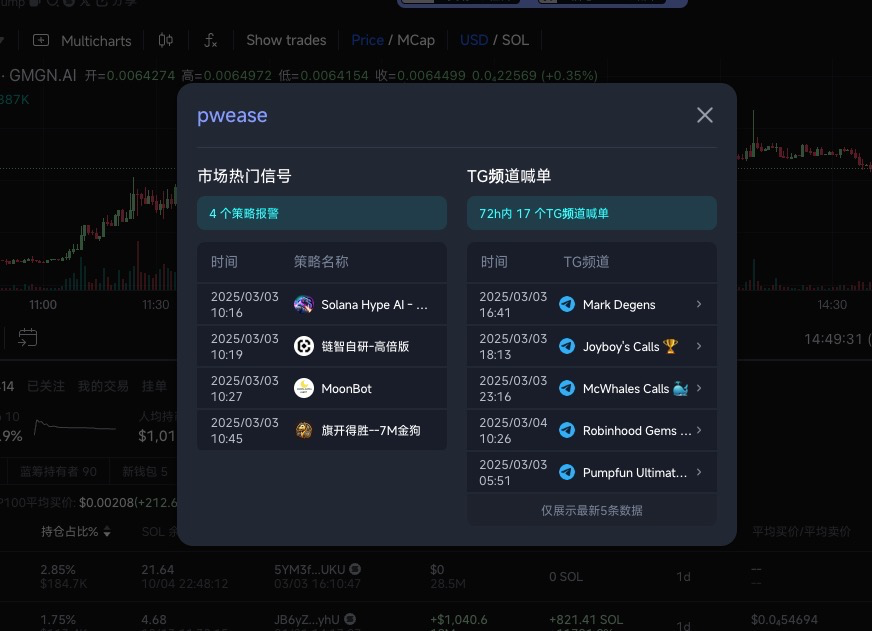Click the copy icon next to 5YM3f...UKU
This screenshot has width=872, height=631.
point(354,569)
